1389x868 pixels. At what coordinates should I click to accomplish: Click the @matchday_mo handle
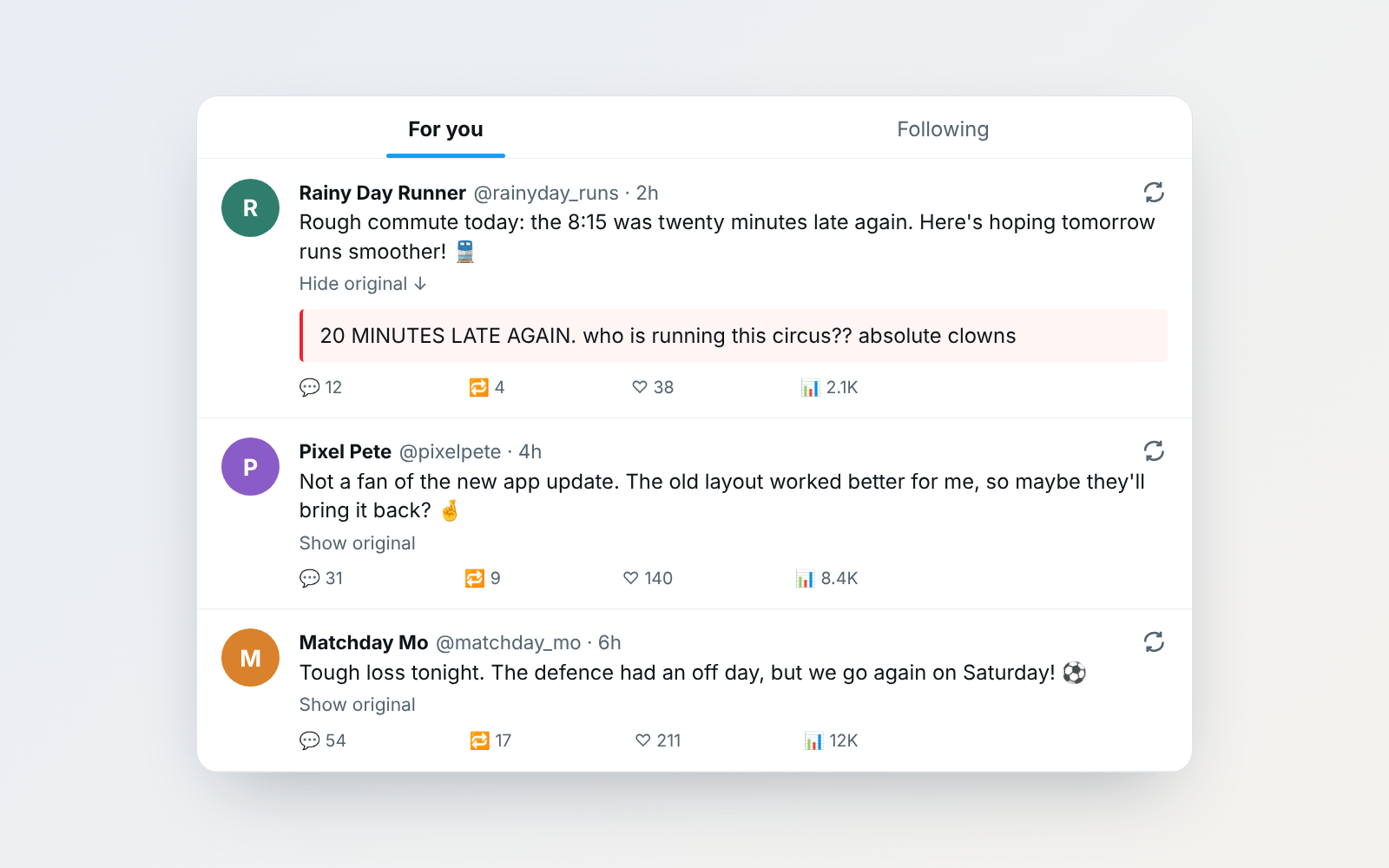click(x=508, y=642)
